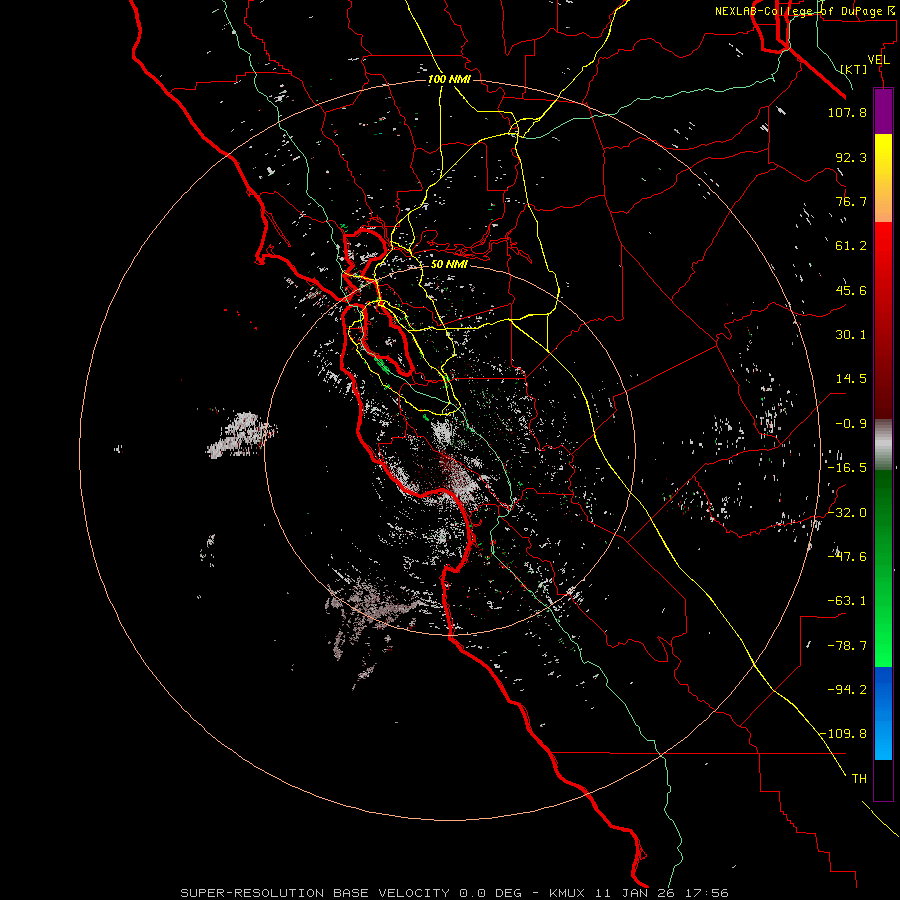The width and height of the screenshot is (900, 900).
Task: Select the 76.7 legend value
Action: [x=851, y=201]
